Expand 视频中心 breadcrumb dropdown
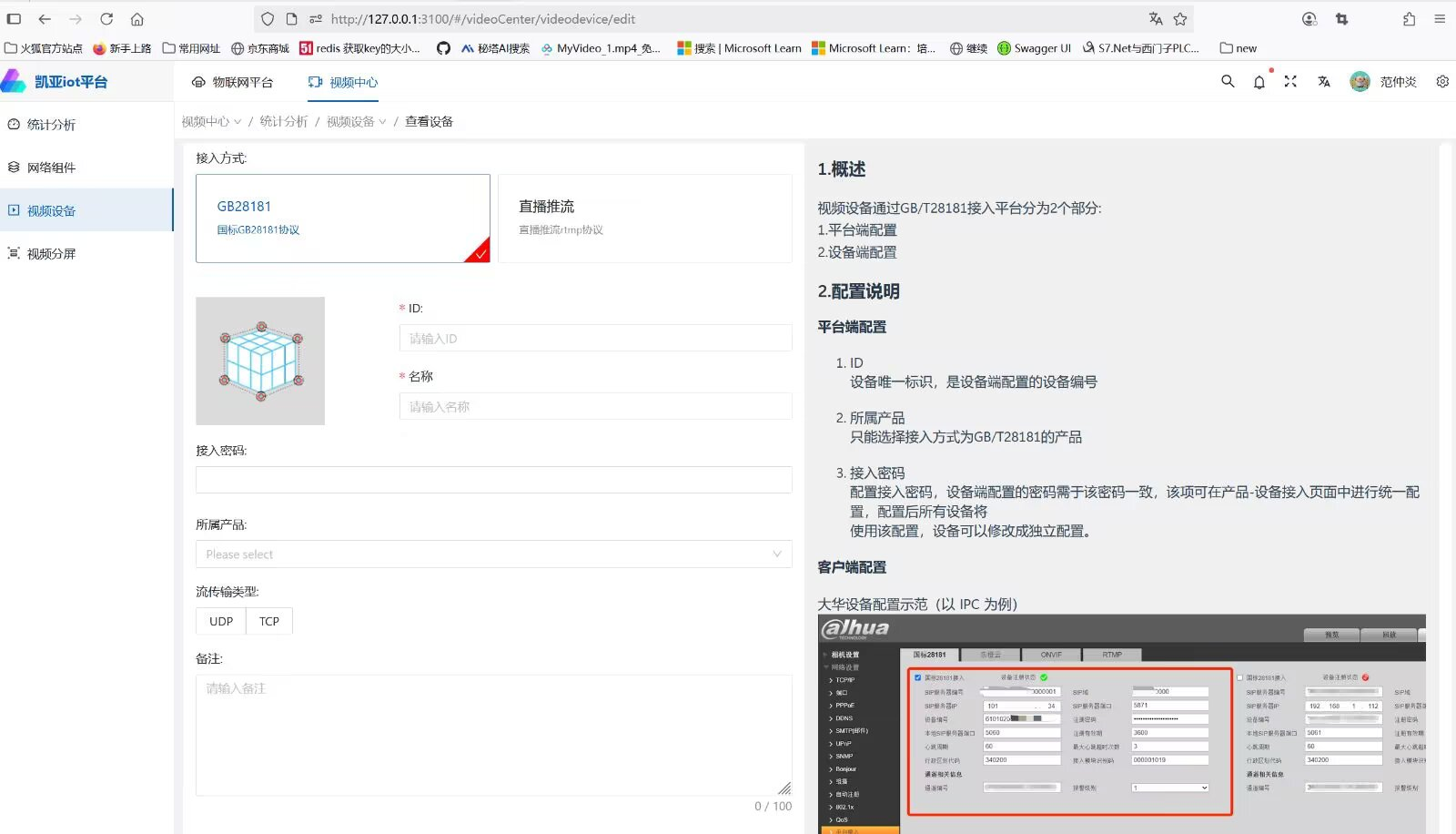1456x834 pixels. (211, 121)
